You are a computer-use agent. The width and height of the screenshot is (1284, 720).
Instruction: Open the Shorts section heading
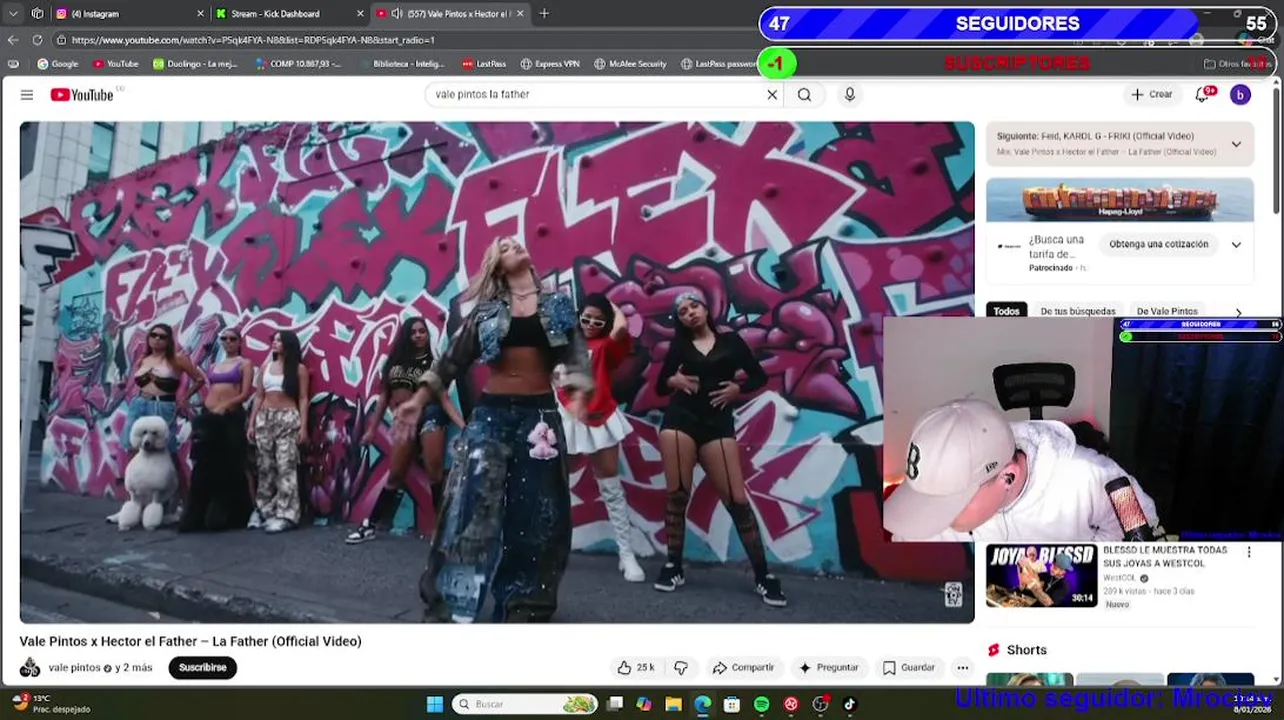pos(1026,650)
